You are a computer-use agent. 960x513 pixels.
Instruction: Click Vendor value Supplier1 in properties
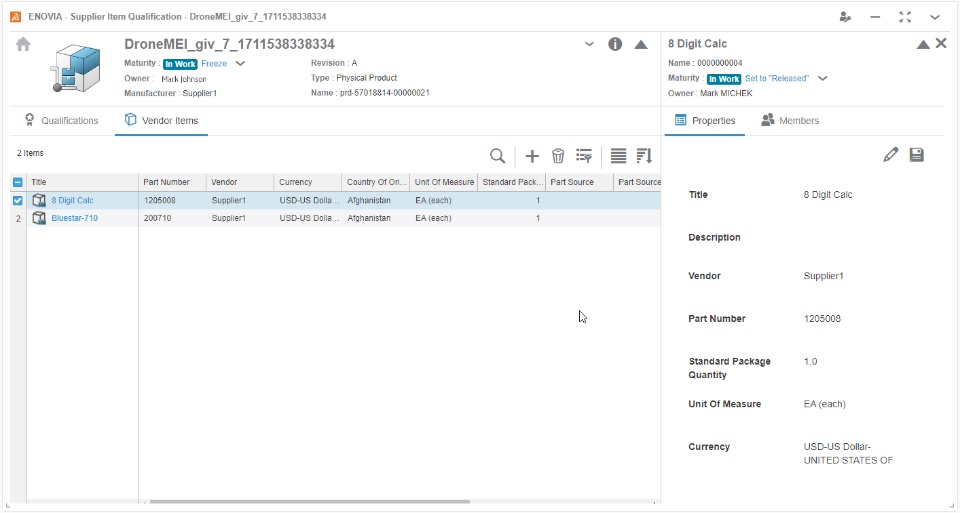pyautogui.click(x=823, y=276)
